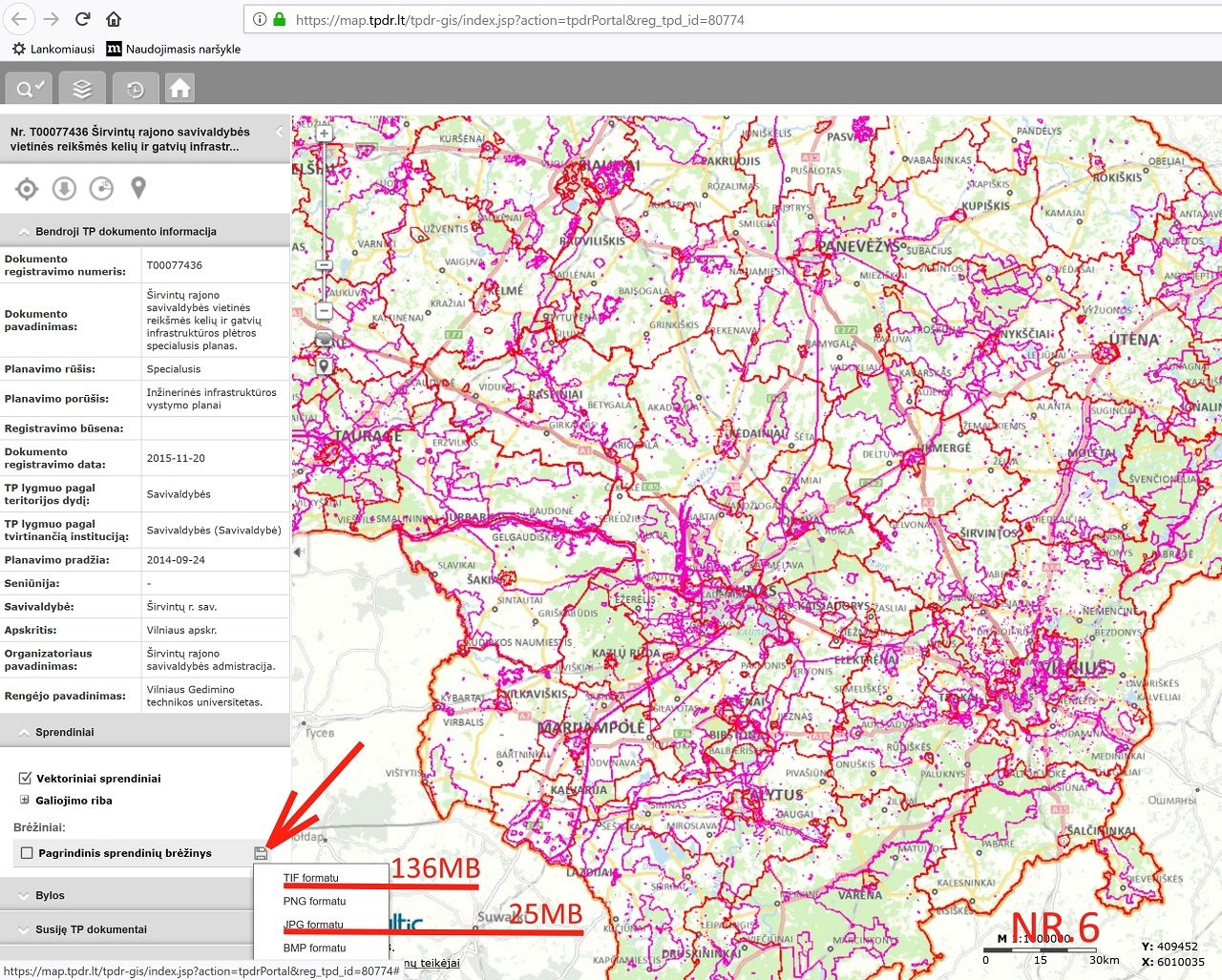Click the radius buffer circle icon
Image resolution: width=1222 pixels, height=980 pixels.
(x=101, y=189)
